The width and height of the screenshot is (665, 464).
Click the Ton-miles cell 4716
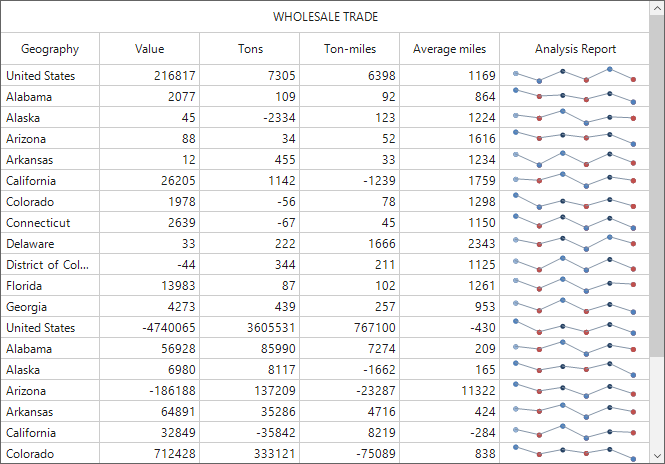tap(349, 411)
